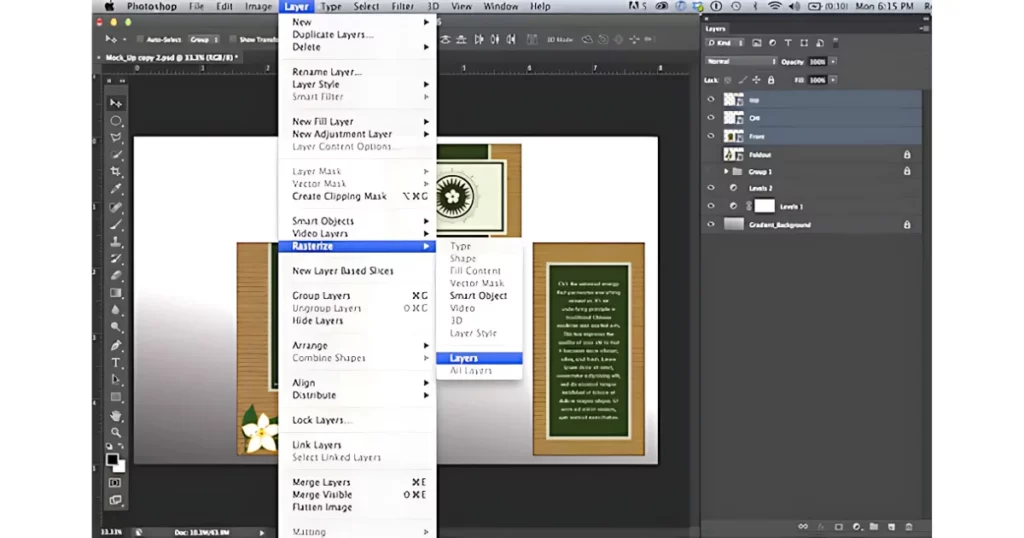Click the foreground color swatch
Viewport: 1024px width, 538px height.
[112, 460]
